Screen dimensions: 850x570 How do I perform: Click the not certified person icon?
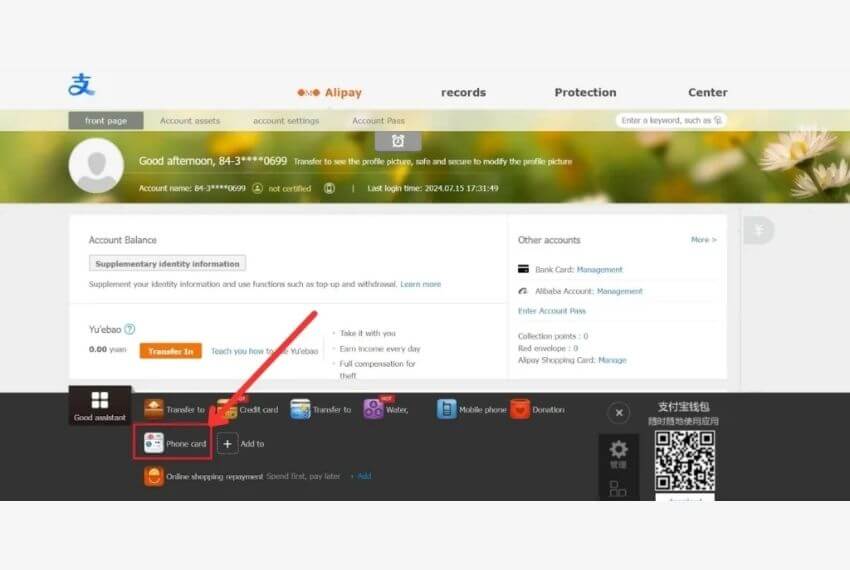[257, 188]
